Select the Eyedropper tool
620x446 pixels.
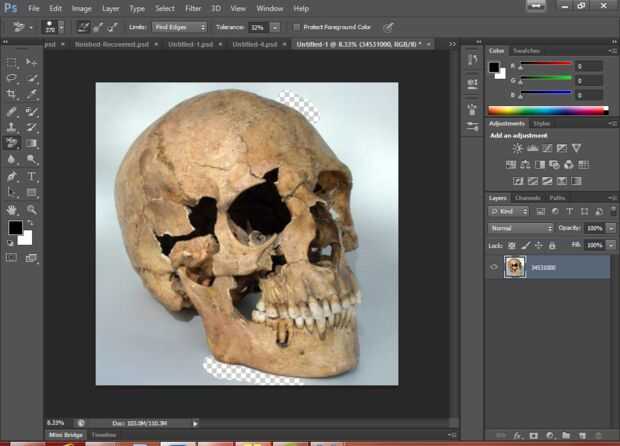click(x=31, y=94)
